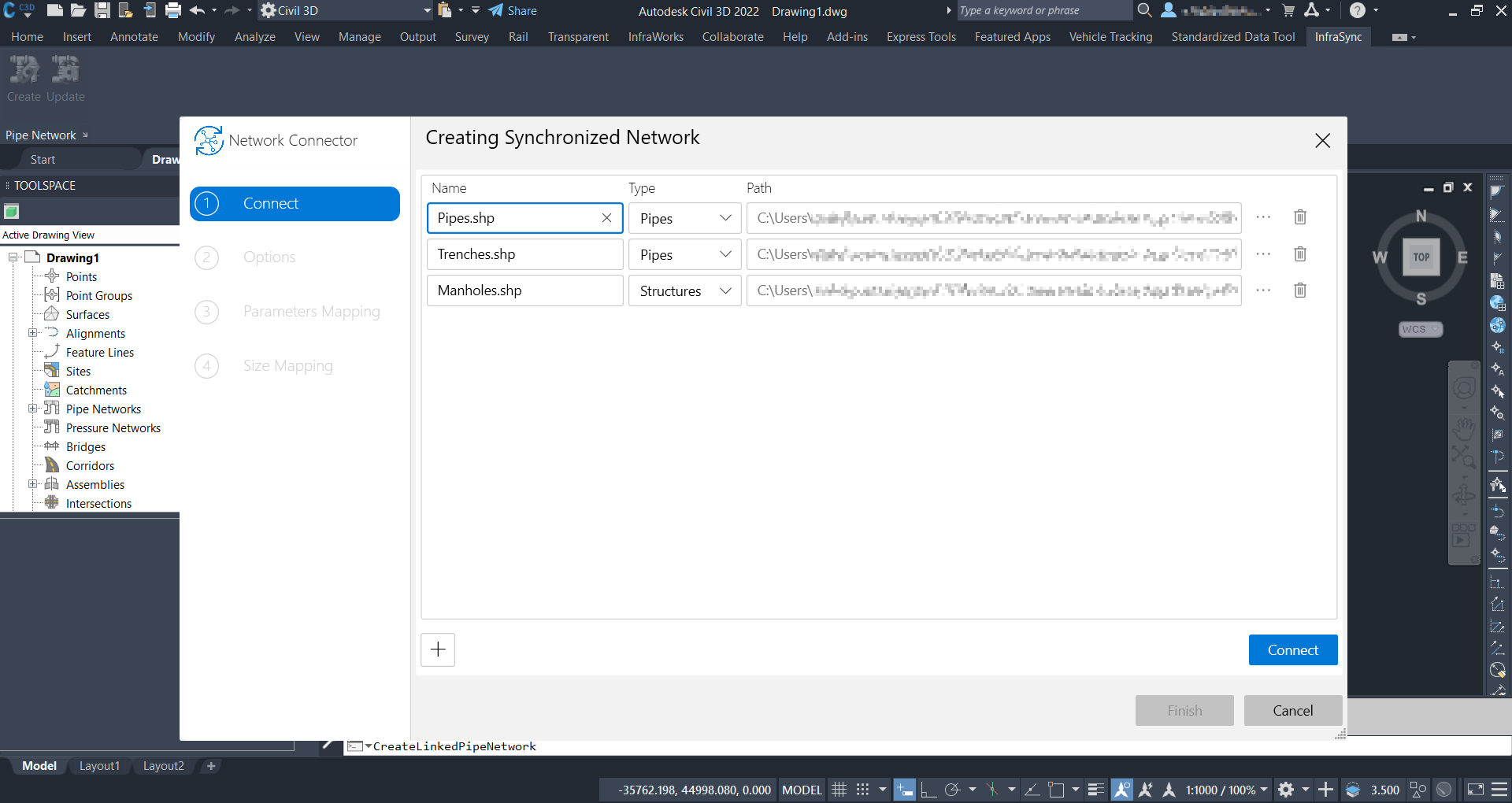
Task: Cancel the Creating Synchronized Network dialog
Action: 1293,710
